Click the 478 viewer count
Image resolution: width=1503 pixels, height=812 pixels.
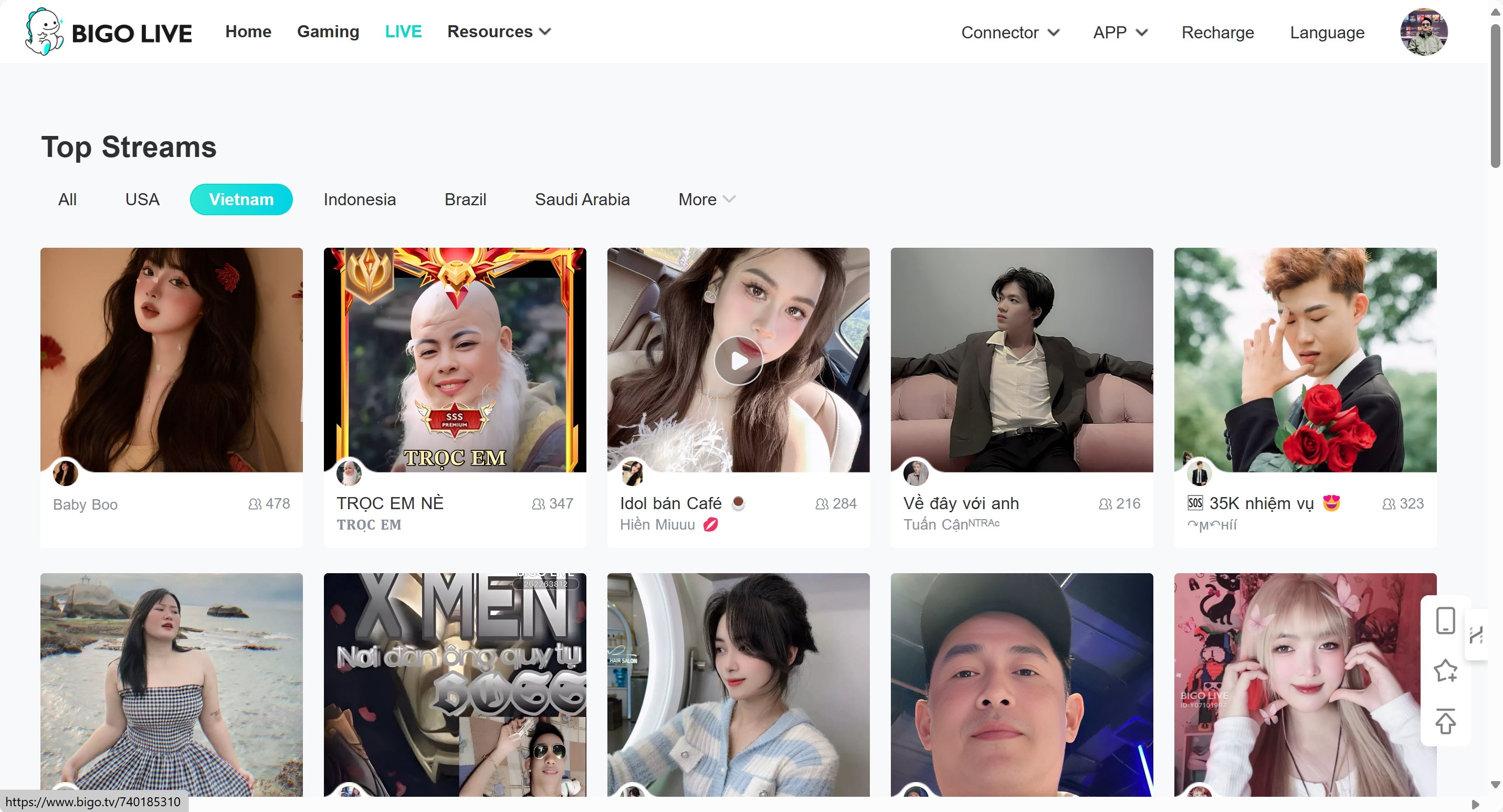pos(269,503)
